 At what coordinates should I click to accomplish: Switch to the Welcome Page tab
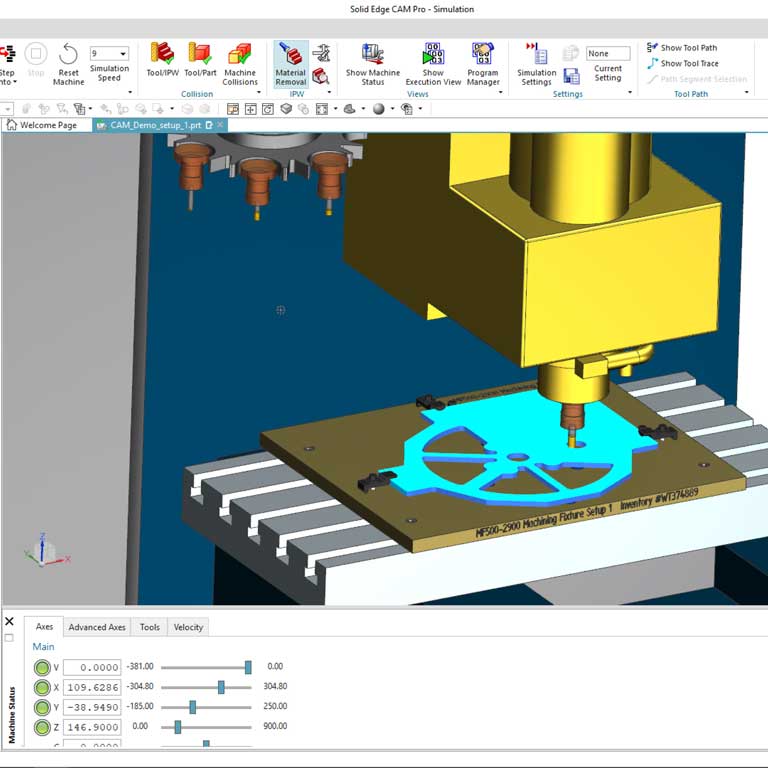[x=42, y=125]
